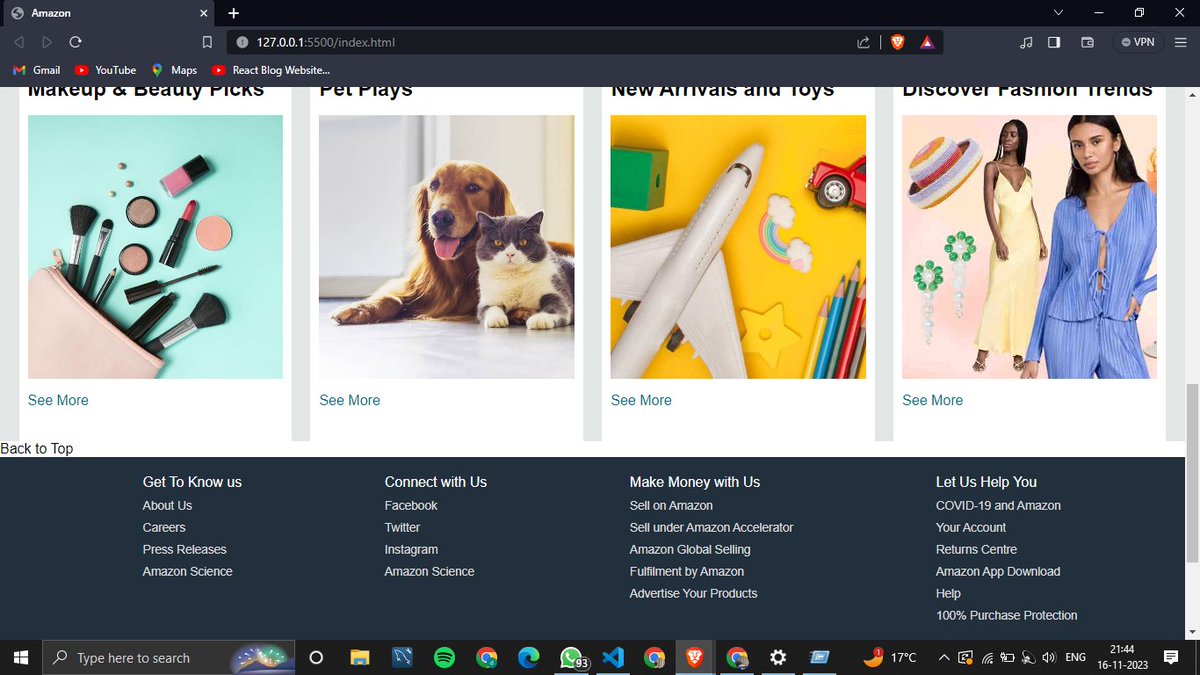Open the Returns Centre link
The width and height of the screenshot is (1200, 675).
click(976, 550)
